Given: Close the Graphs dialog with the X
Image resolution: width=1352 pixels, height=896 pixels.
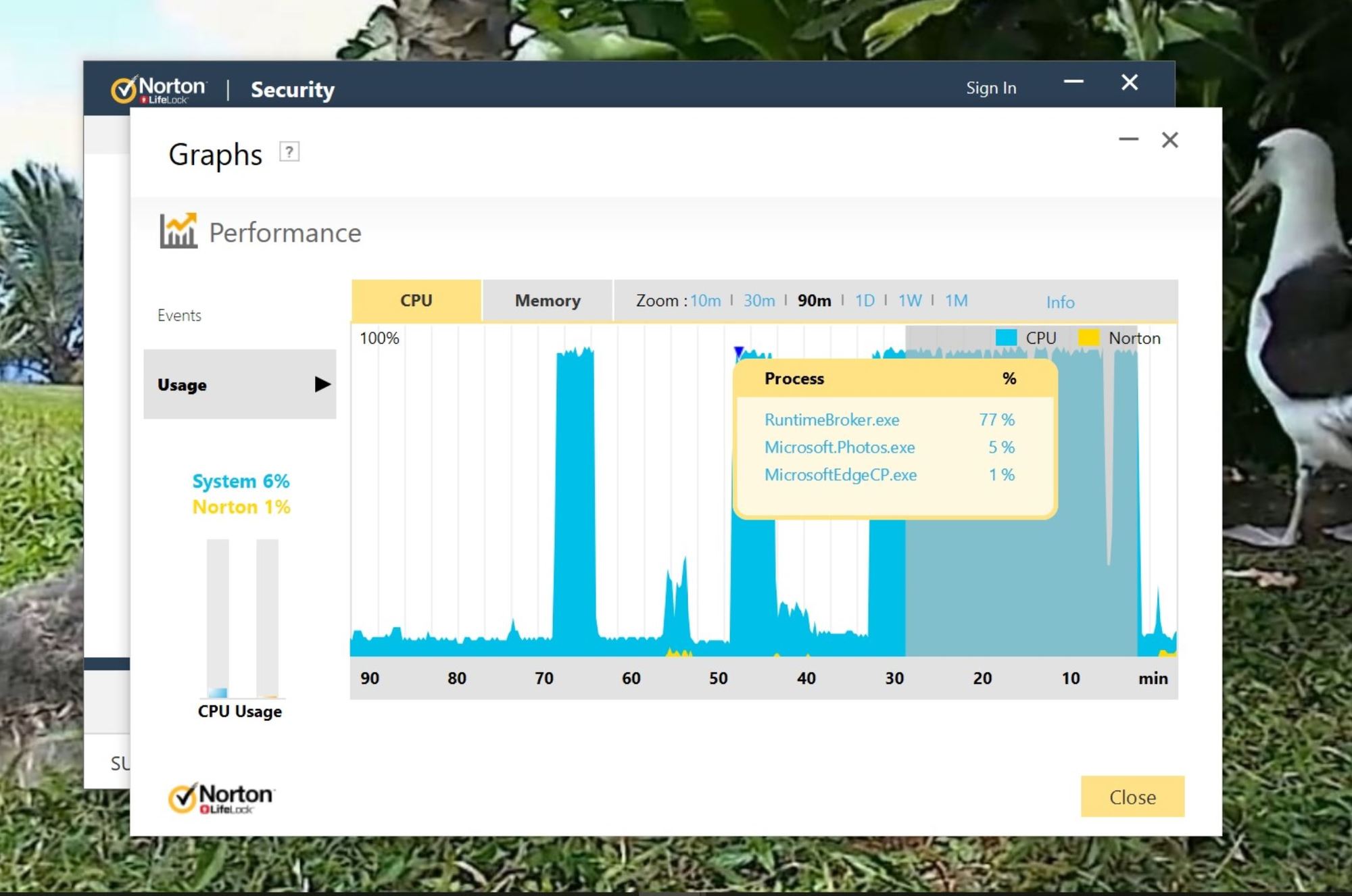Looking at the screenshot, I should (x=1170, y=140).
